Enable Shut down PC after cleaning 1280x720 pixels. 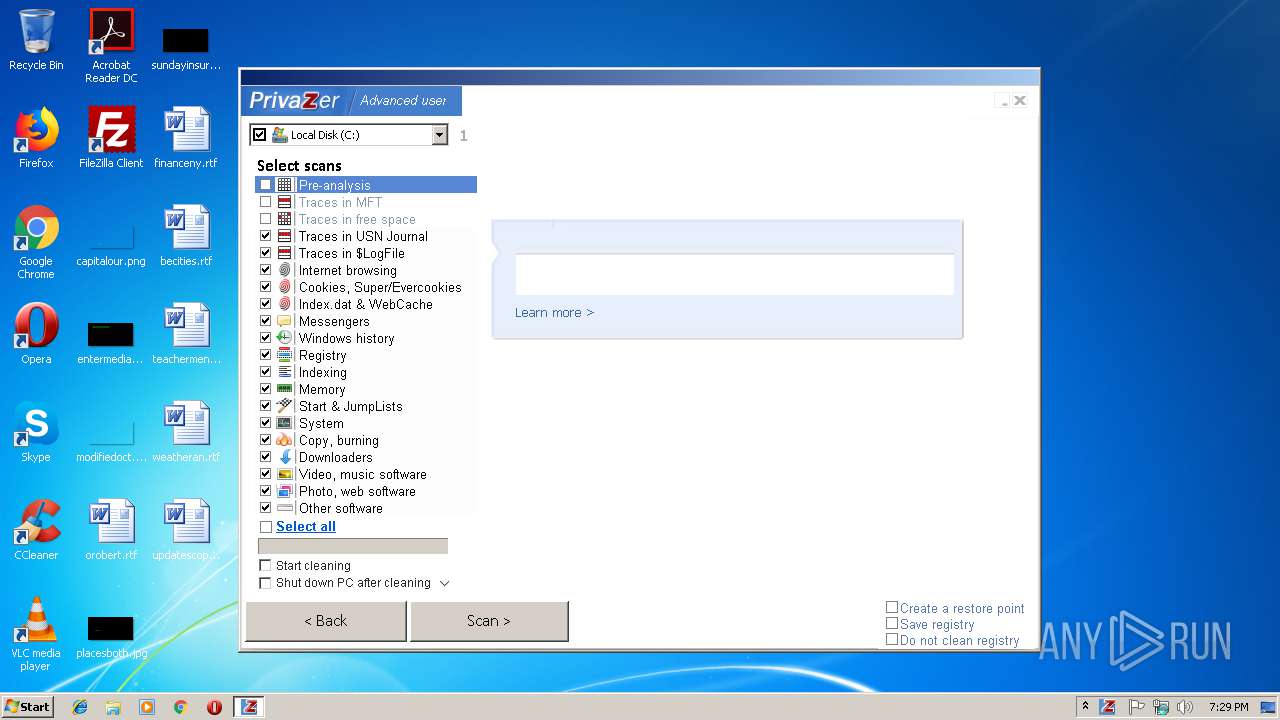(266, 583)
